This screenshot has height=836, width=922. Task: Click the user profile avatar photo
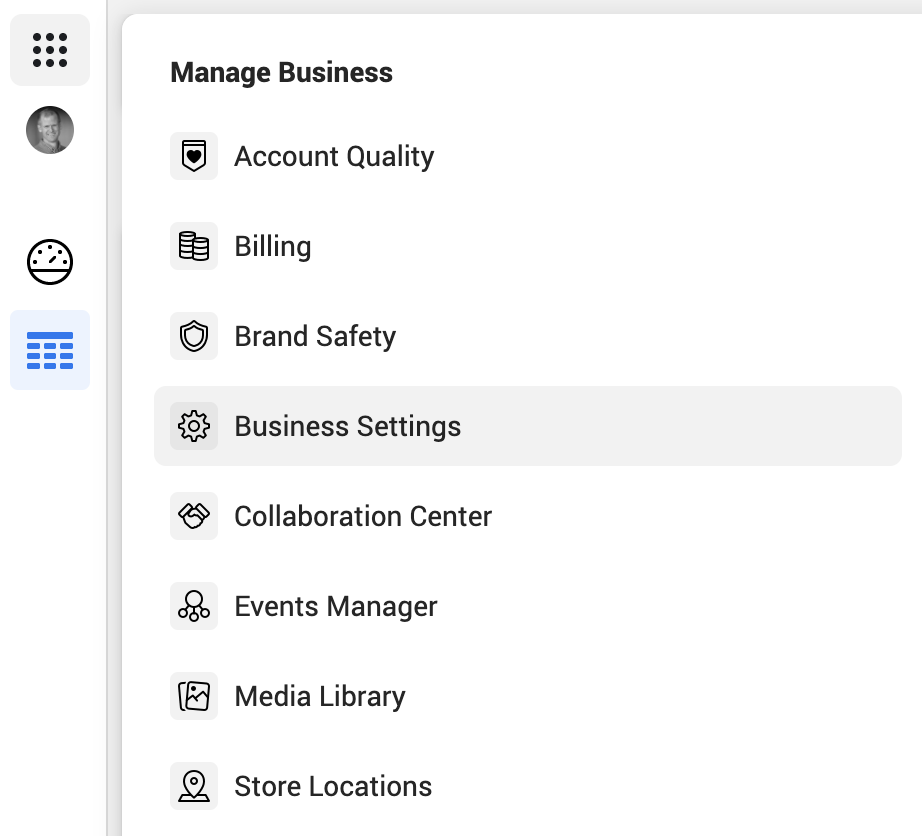pyautogui.click(x=50, y=130)
